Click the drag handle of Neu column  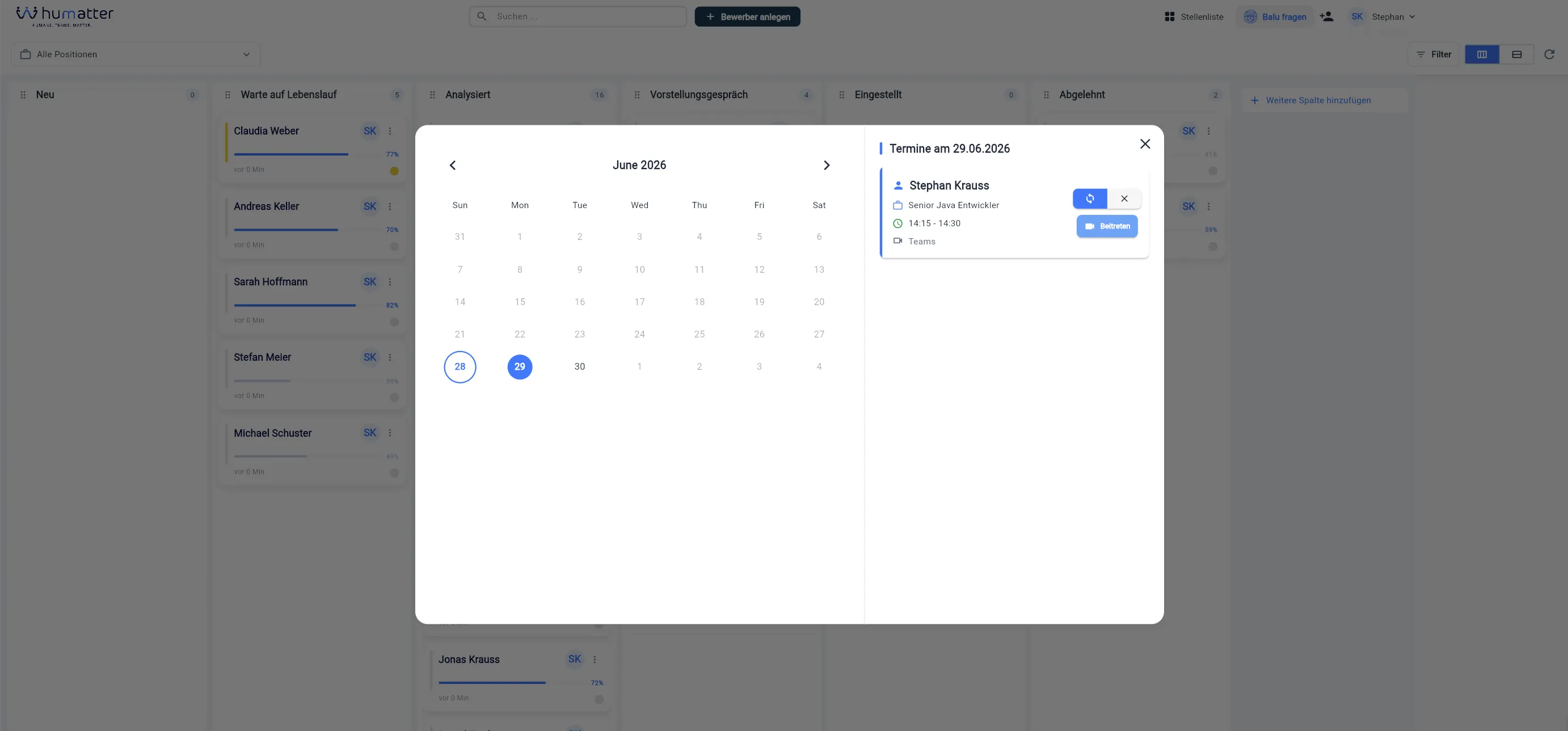pos(23,95)
